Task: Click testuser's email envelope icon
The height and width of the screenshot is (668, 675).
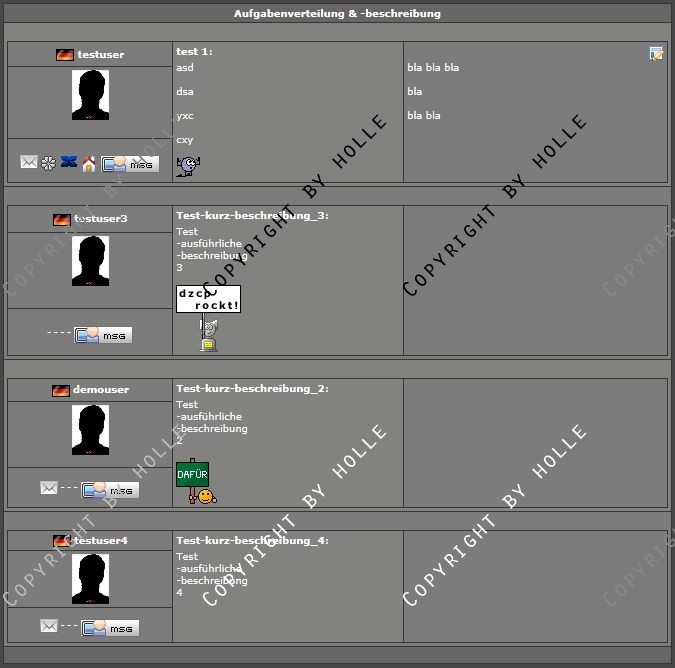Action: tap(29, 162)
